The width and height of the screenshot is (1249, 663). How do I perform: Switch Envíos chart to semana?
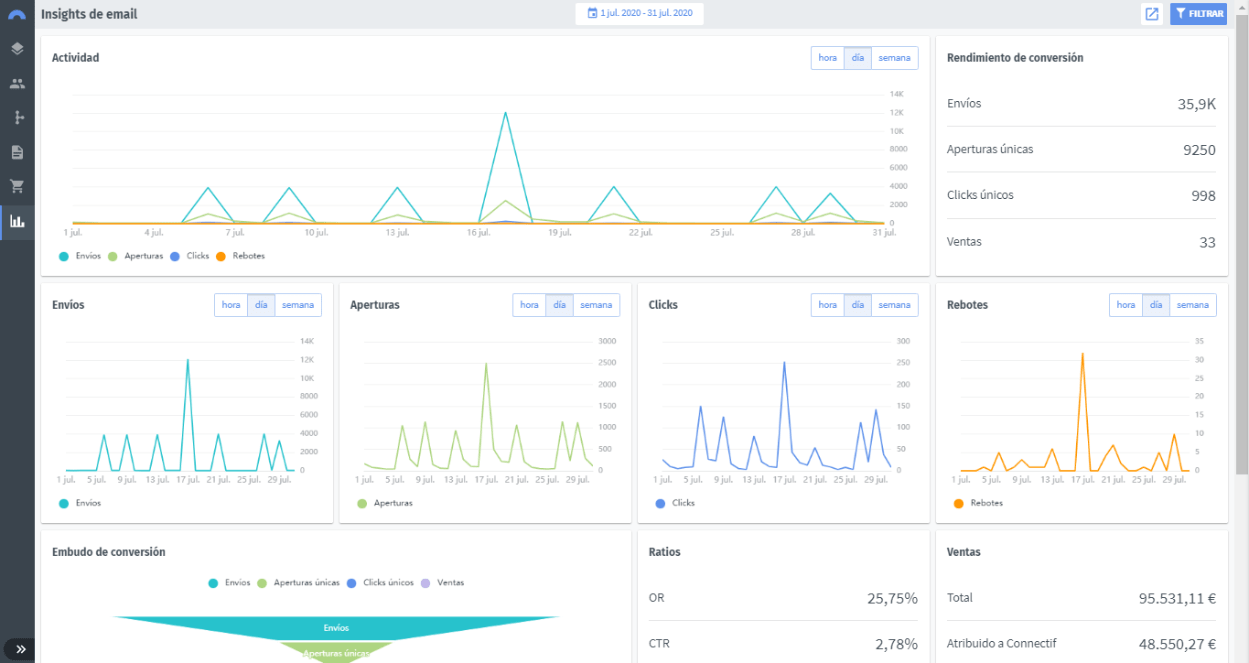coord(298,305)
